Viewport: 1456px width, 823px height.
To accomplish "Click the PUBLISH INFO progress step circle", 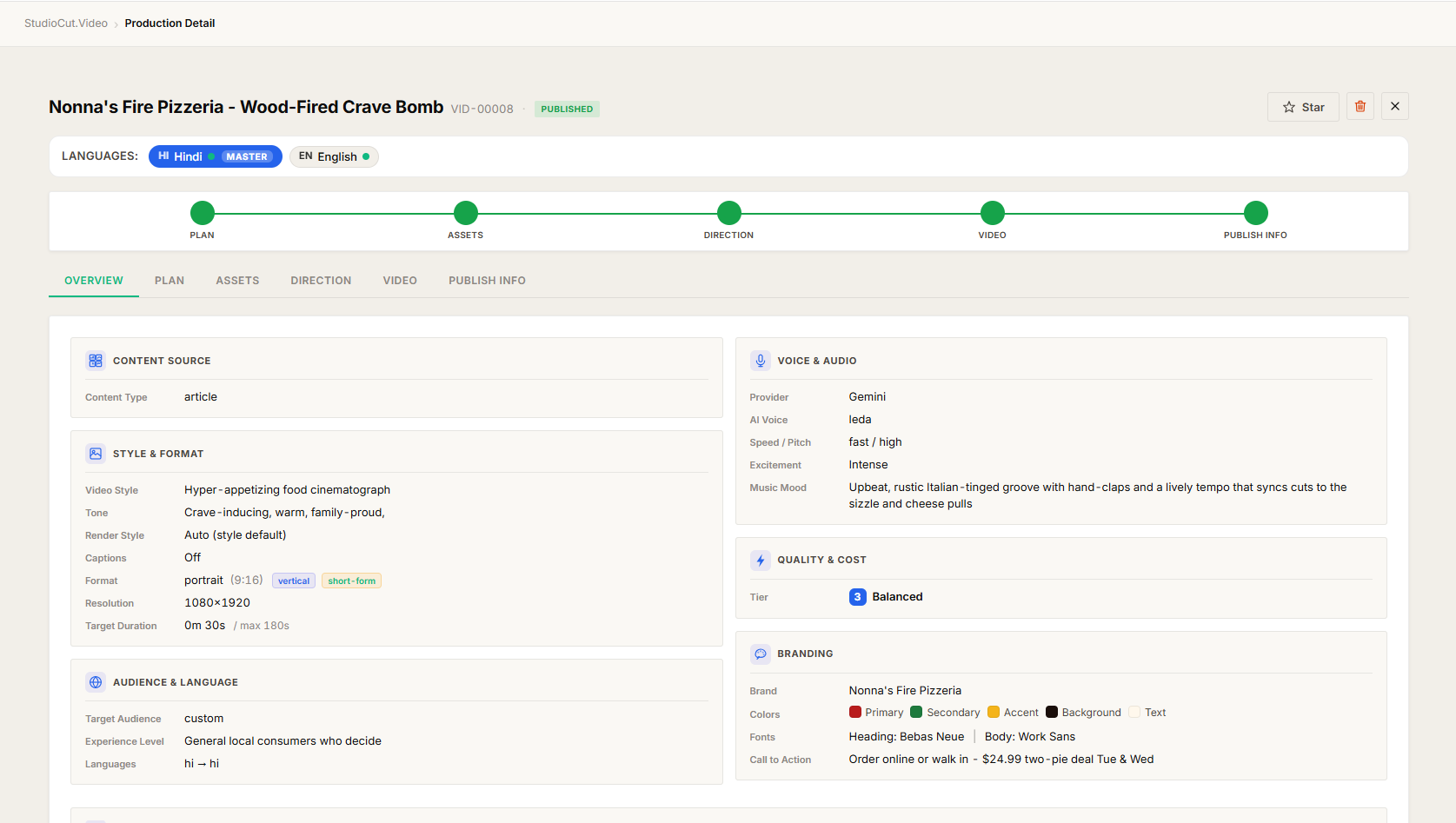I will [x=1256, y=213].
